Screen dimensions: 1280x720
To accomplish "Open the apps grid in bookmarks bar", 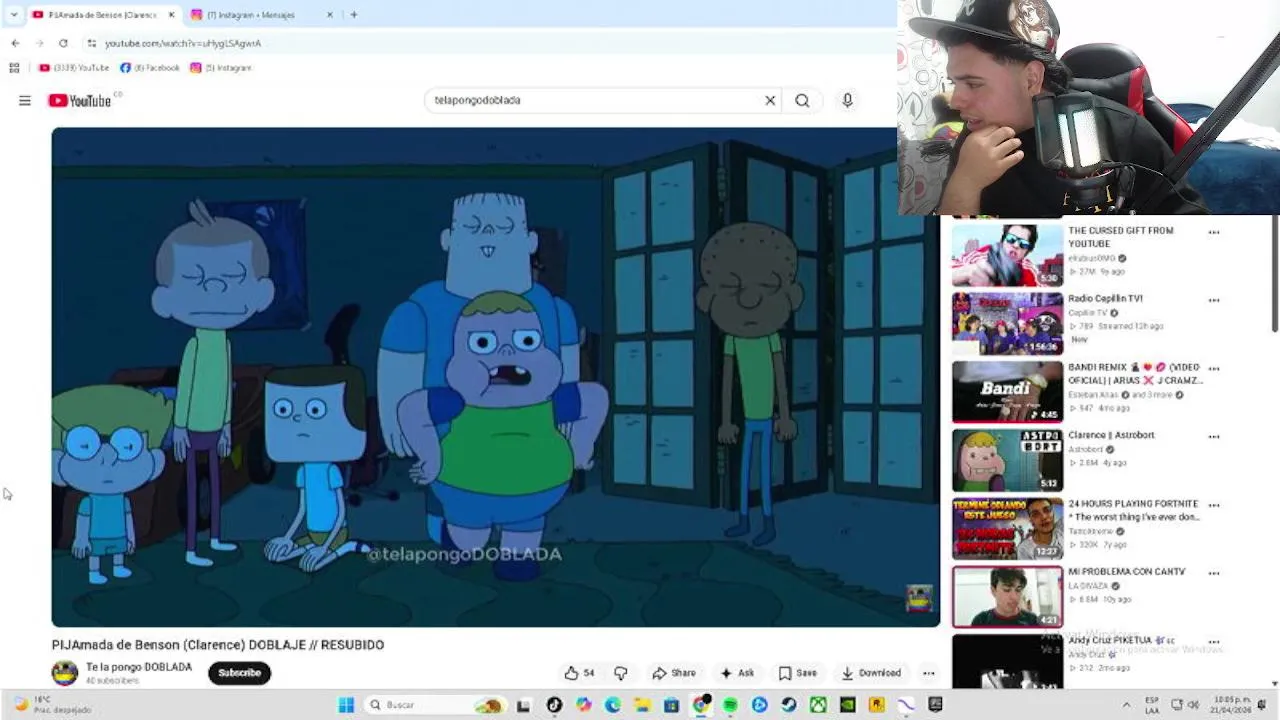I will (x=14, y=68).
